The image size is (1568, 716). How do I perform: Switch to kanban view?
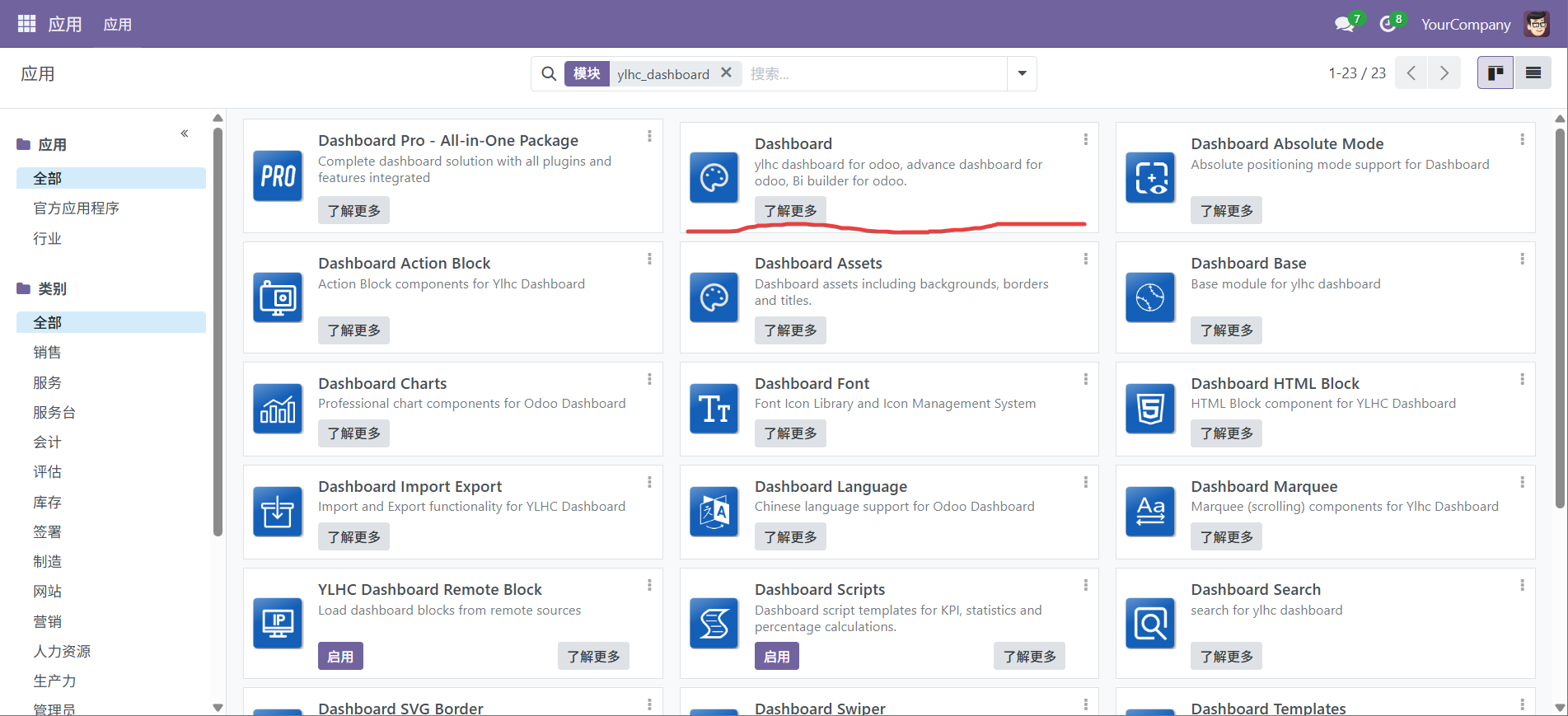tap(1495, 73)
